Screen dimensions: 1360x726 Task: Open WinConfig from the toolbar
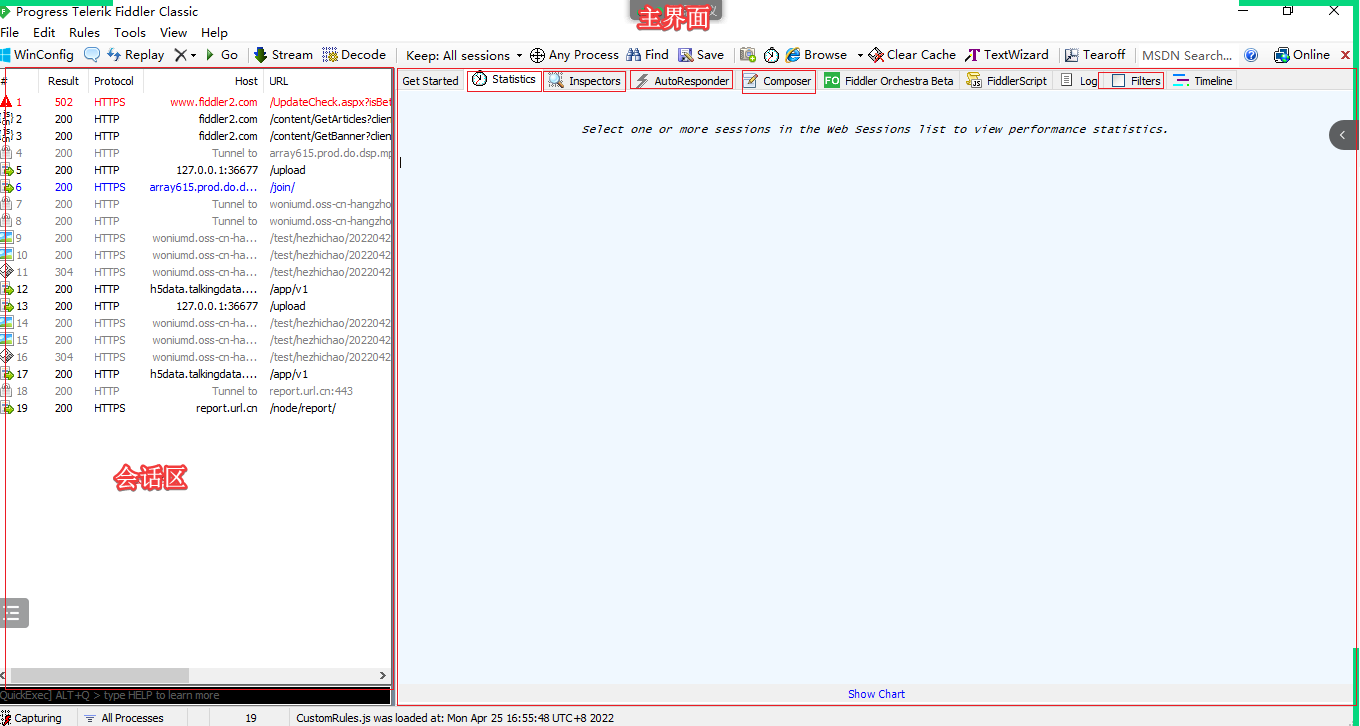(37, 55)
